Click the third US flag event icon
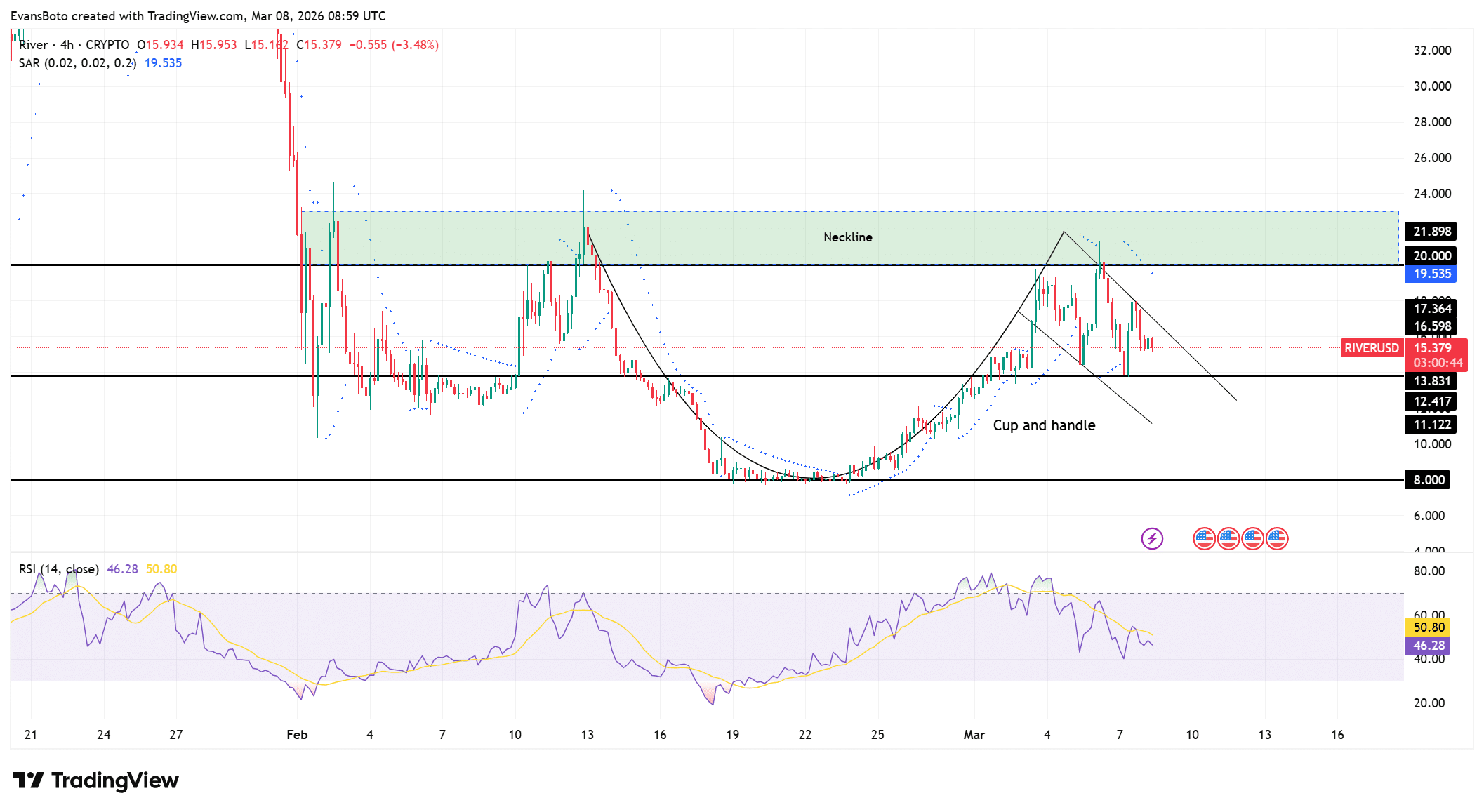The width and height of the screenshot is (1484, 812). point(1252,539)
